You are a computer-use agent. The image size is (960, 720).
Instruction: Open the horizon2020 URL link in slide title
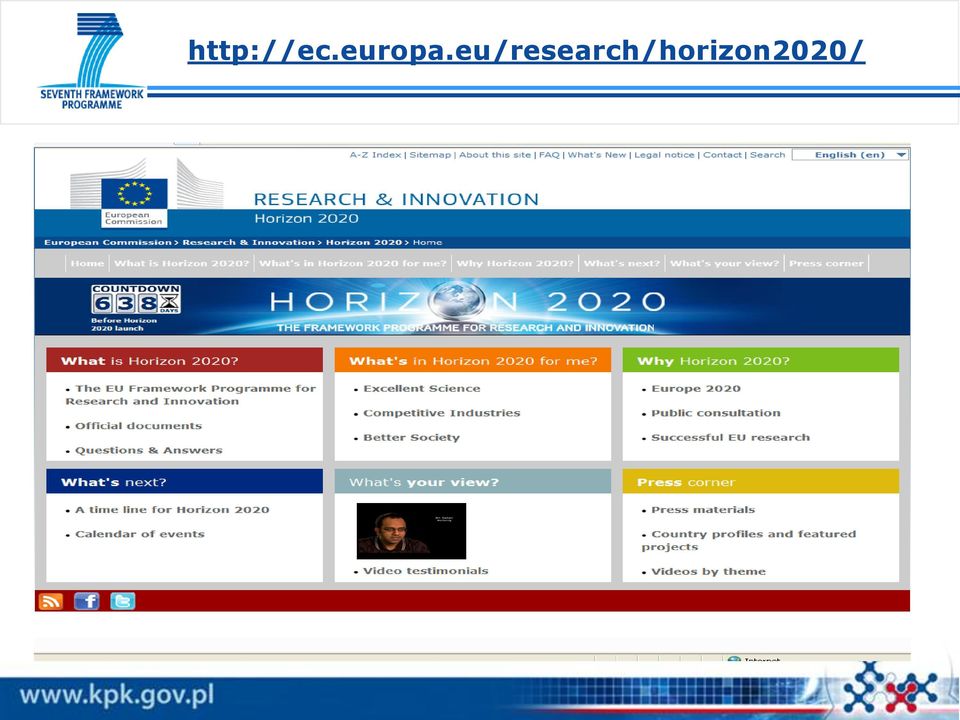526,51
